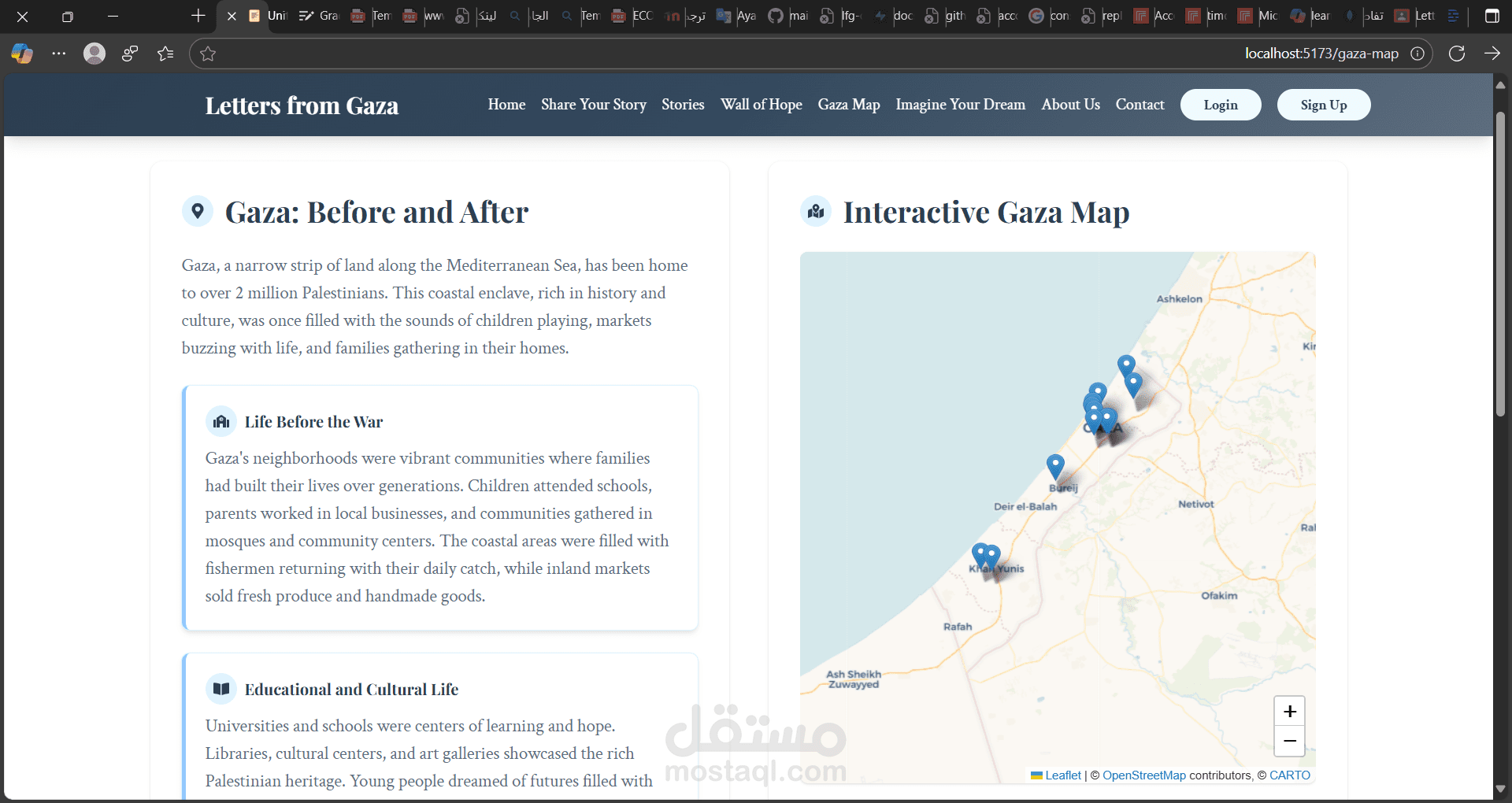Click the 'Ofakim' label on the map
Image resolution: width=1512 pixels, height=803 pixels.
[1219, 596]
